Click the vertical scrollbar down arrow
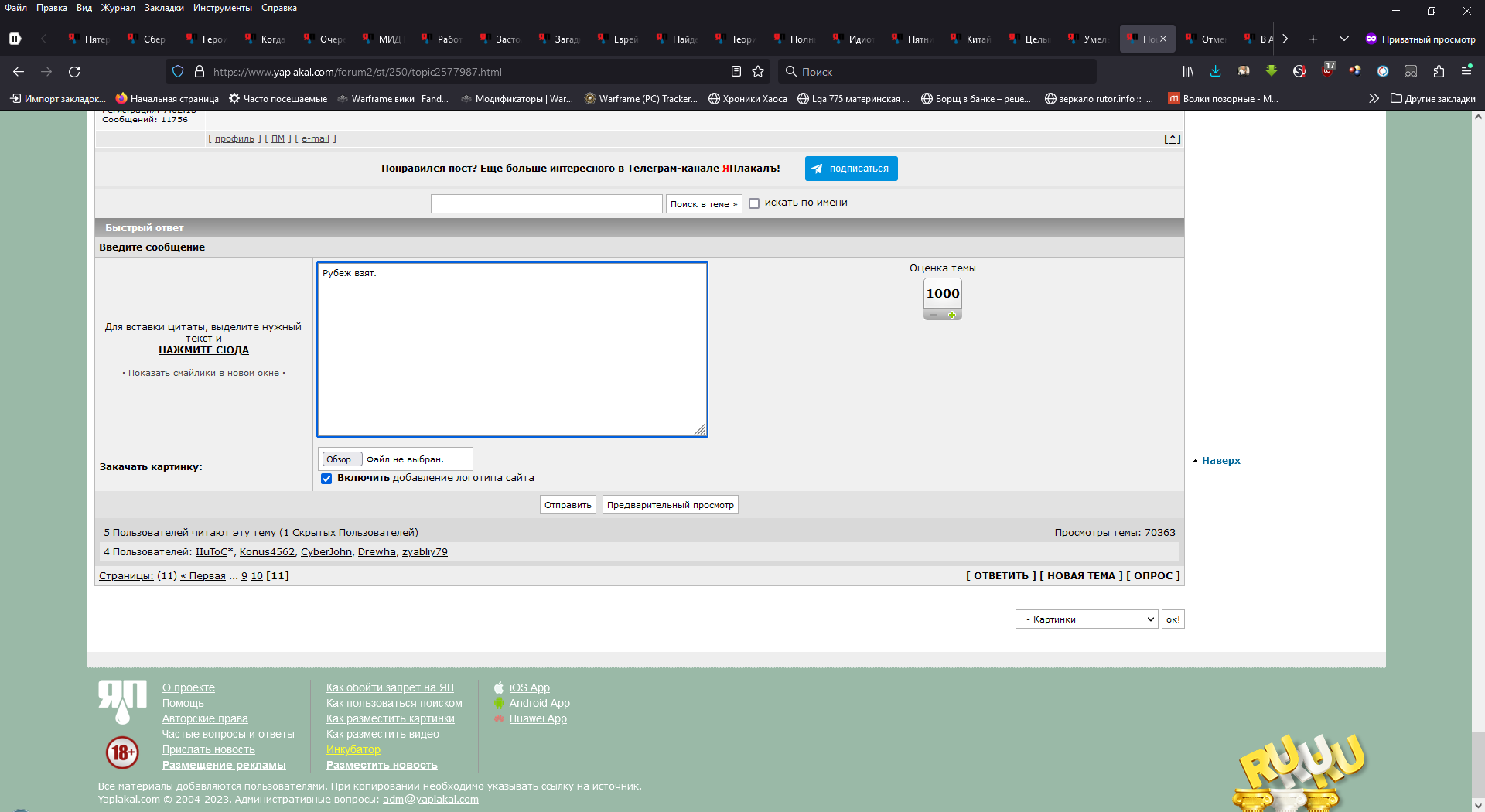 coord(1478,805)
